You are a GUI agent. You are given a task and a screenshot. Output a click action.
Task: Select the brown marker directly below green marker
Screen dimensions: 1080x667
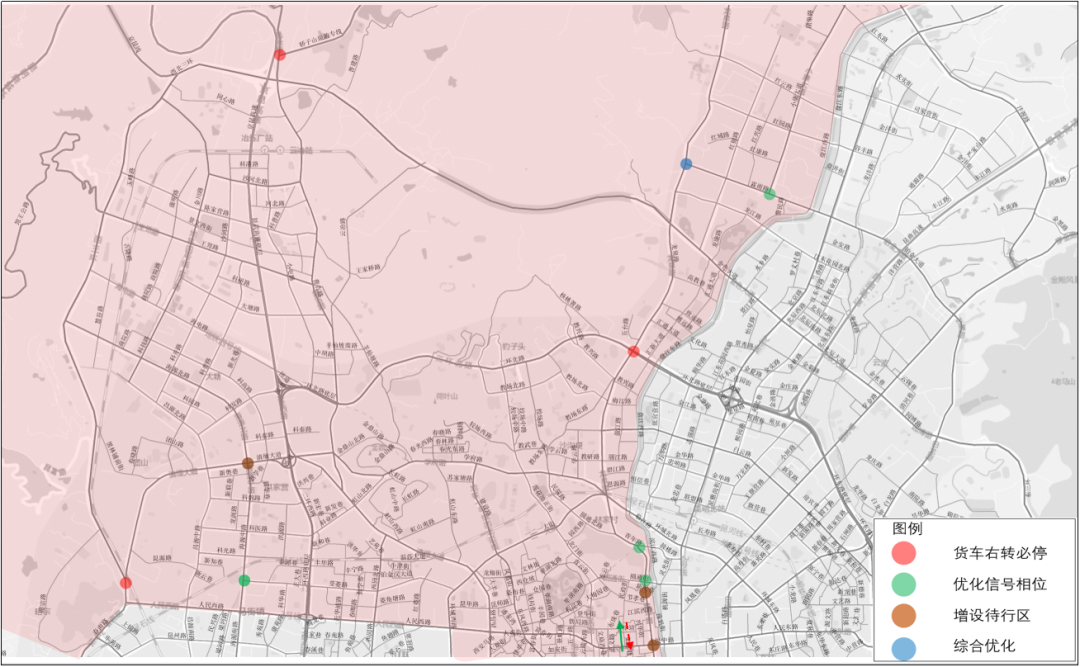click(x=646, y=592)
